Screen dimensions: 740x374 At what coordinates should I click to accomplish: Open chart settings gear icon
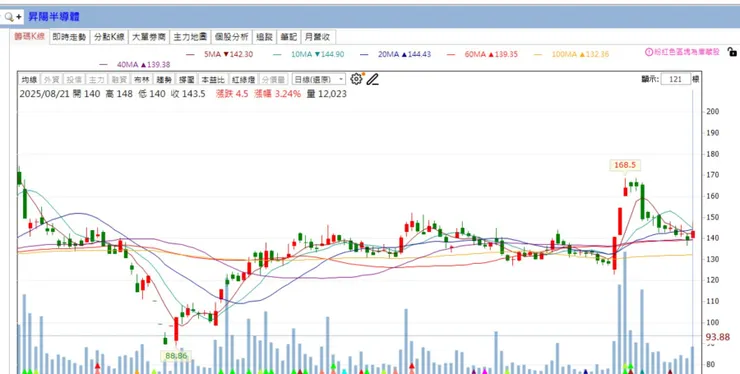point(356,79)
